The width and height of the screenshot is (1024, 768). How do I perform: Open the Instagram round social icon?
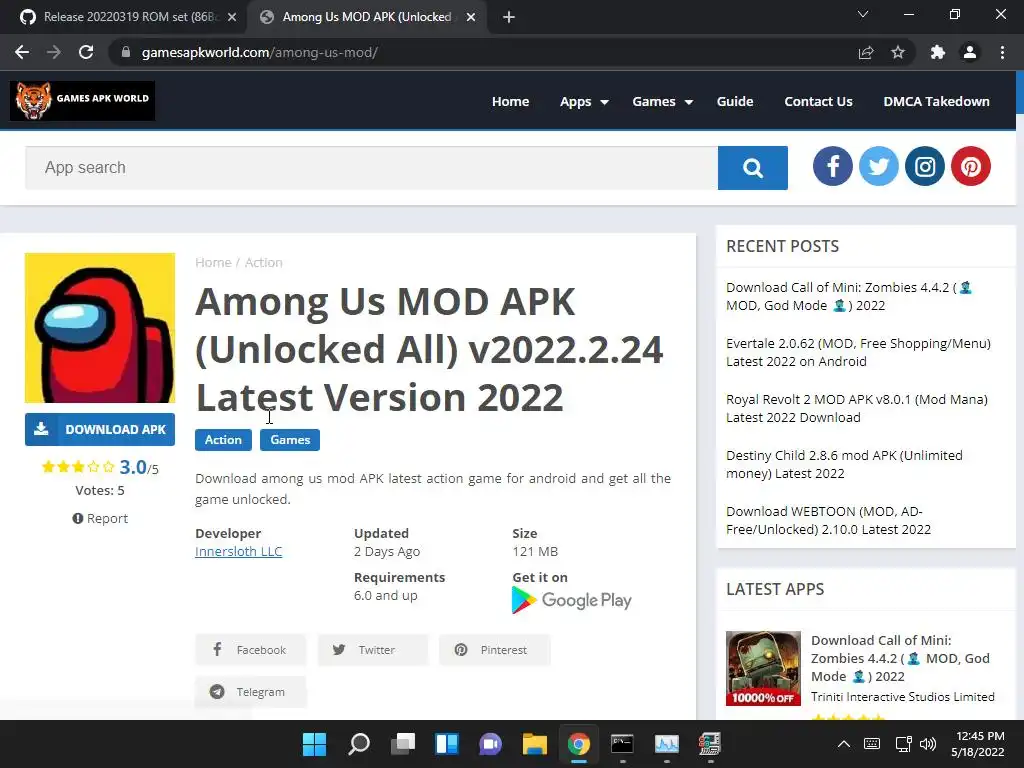coord(925,166)
